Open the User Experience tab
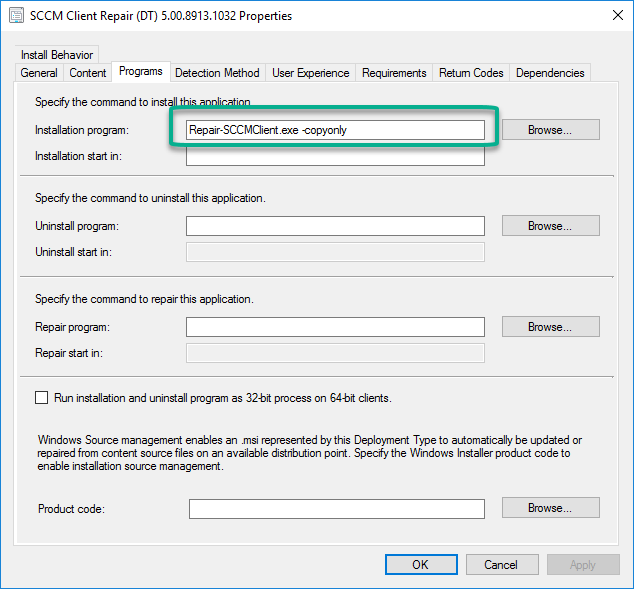Screen dimensions: 634x589 pyautogui.click(x=311, y=73)
